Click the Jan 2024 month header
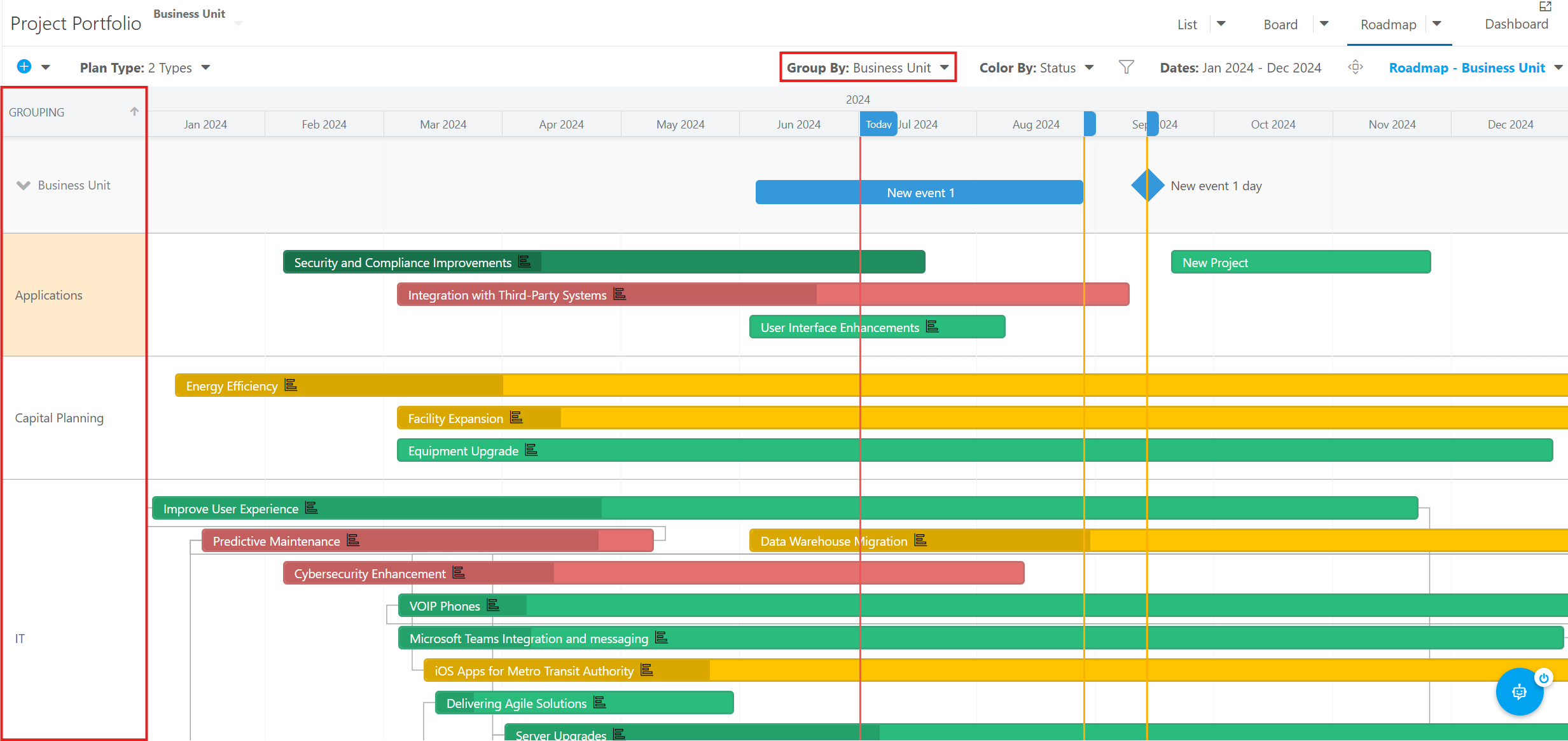This screenshot has width=1568, height=741. pos(205,125)
